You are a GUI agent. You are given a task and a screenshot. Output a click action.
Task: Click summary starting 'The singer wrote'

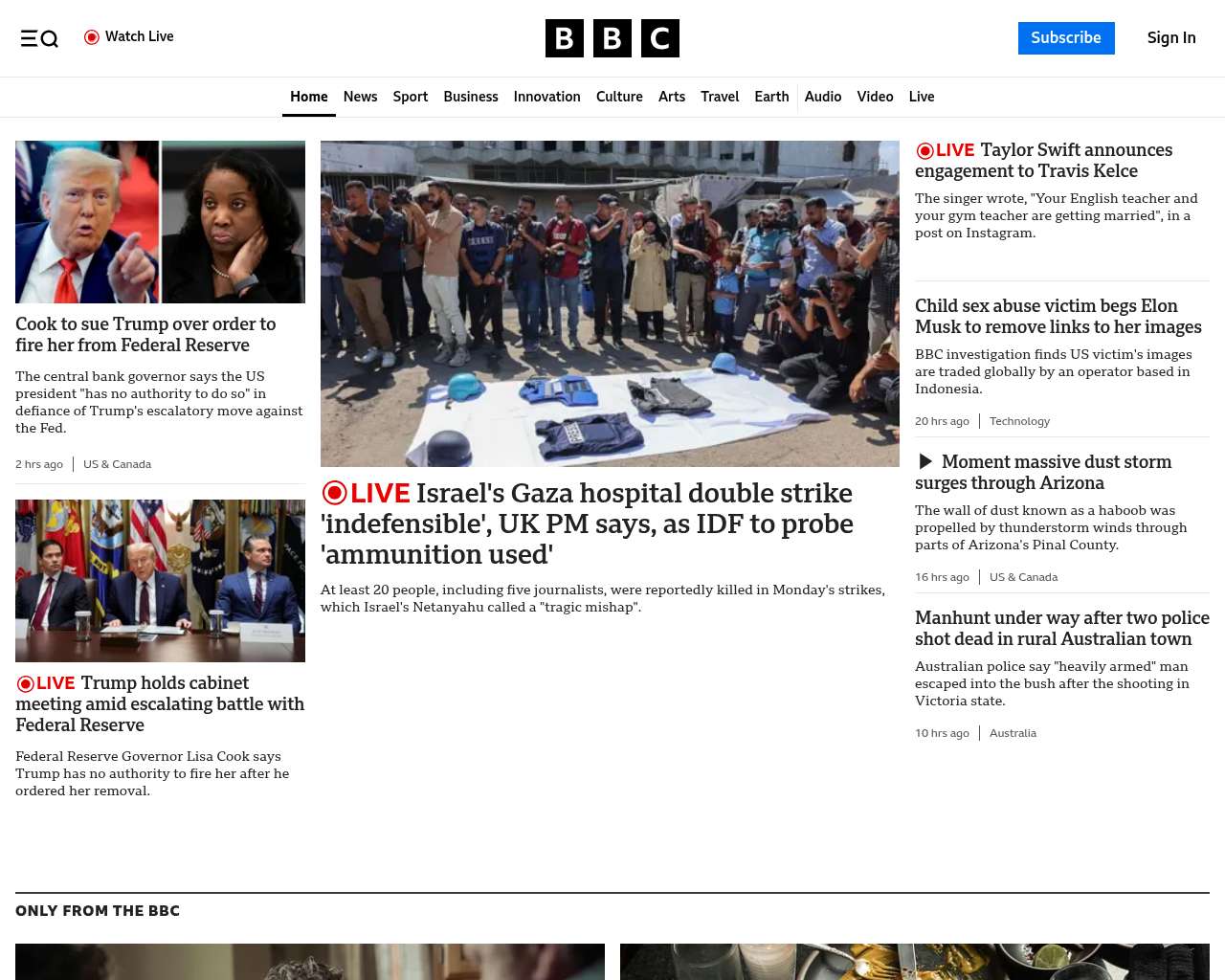click(x=1057, y=215)
